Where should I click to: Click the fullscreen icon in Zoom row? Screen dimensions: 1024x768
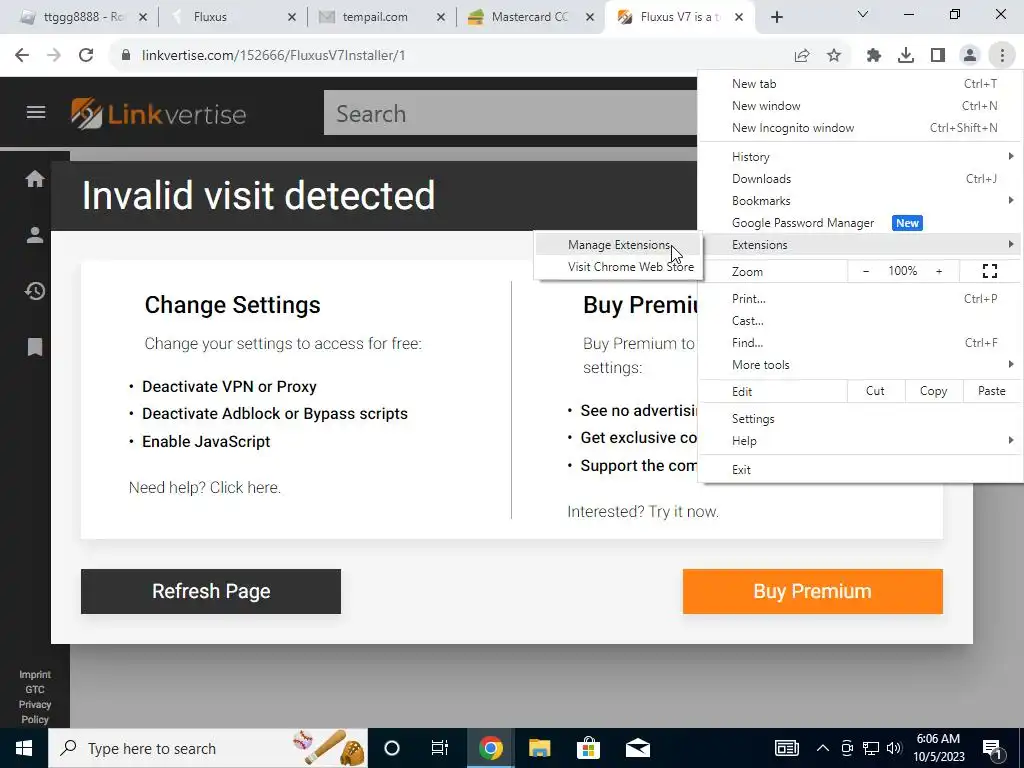tap(990, 271)
